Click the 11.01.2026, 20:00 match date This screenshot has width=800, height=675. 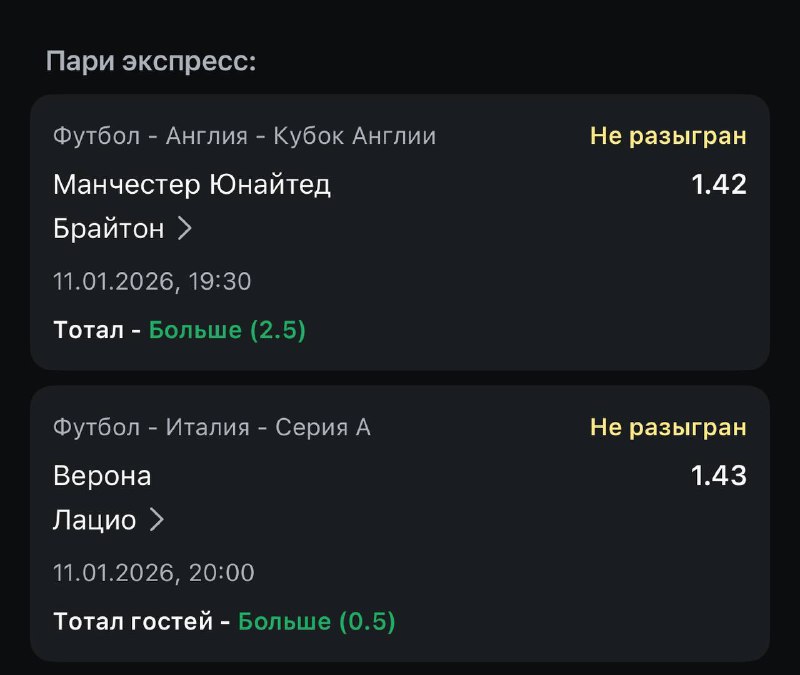pos(154,573)
